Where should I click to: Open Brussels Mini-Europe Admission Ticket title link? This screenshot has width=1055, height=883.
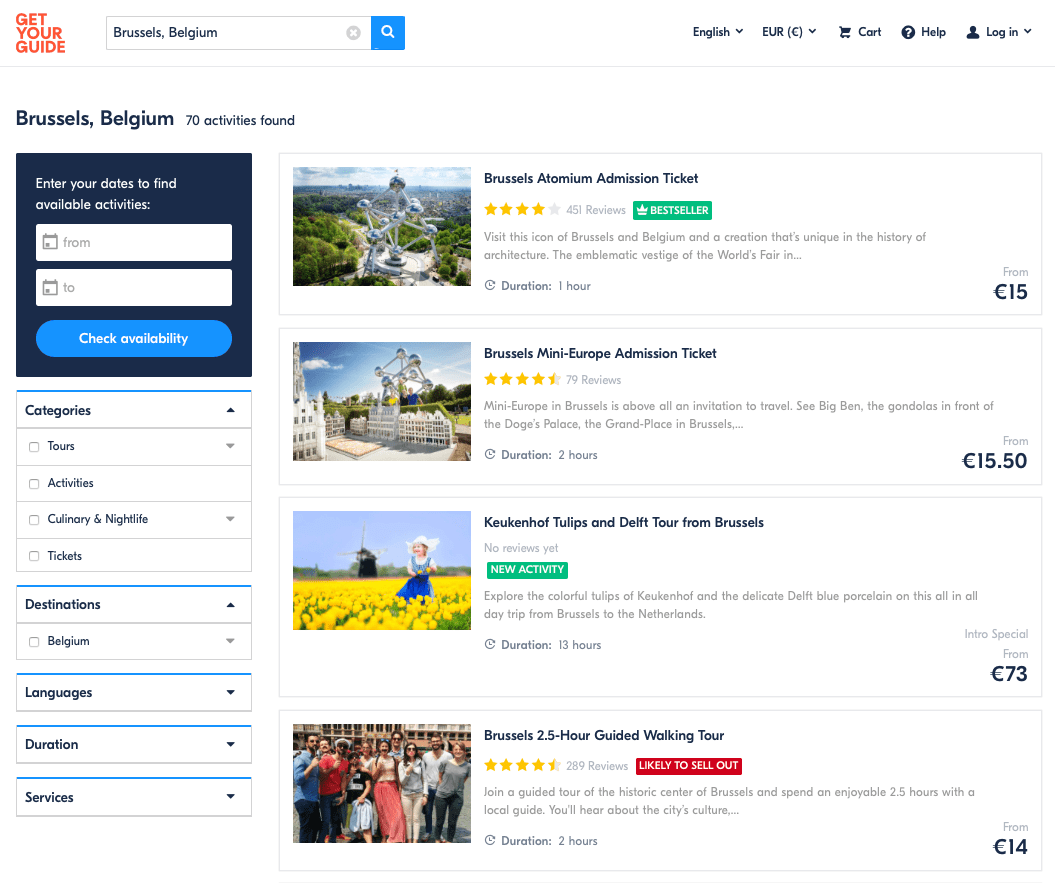click(600, 353)
